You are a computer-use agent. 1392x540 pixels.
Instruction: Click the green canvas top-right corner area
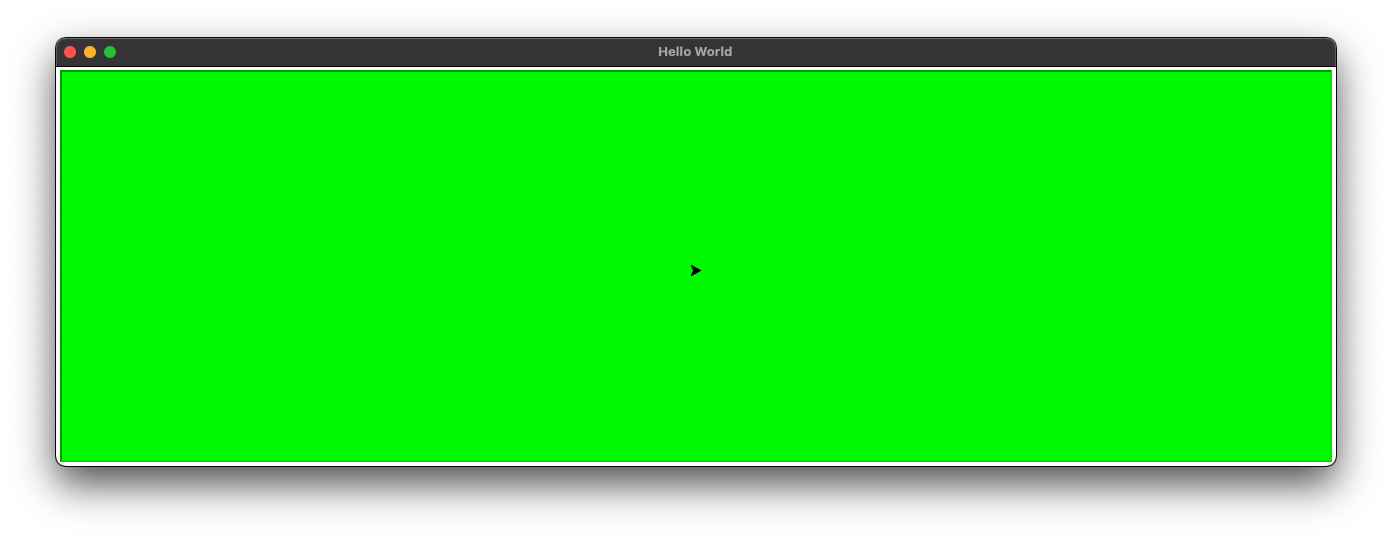click(1318, 84)
